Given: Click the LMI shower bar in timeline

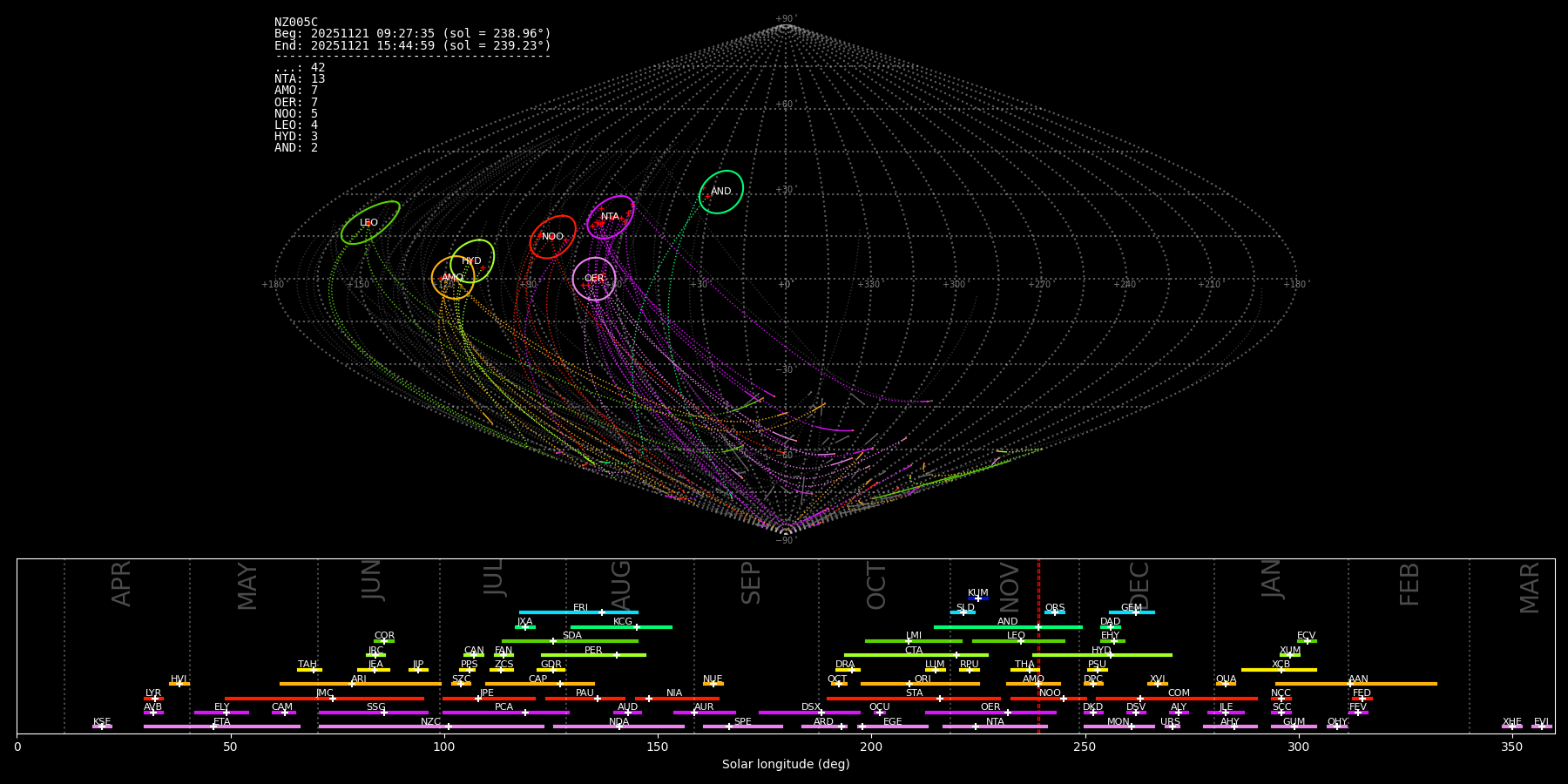Looking at the screenshot, I should (x=914, y=641).
